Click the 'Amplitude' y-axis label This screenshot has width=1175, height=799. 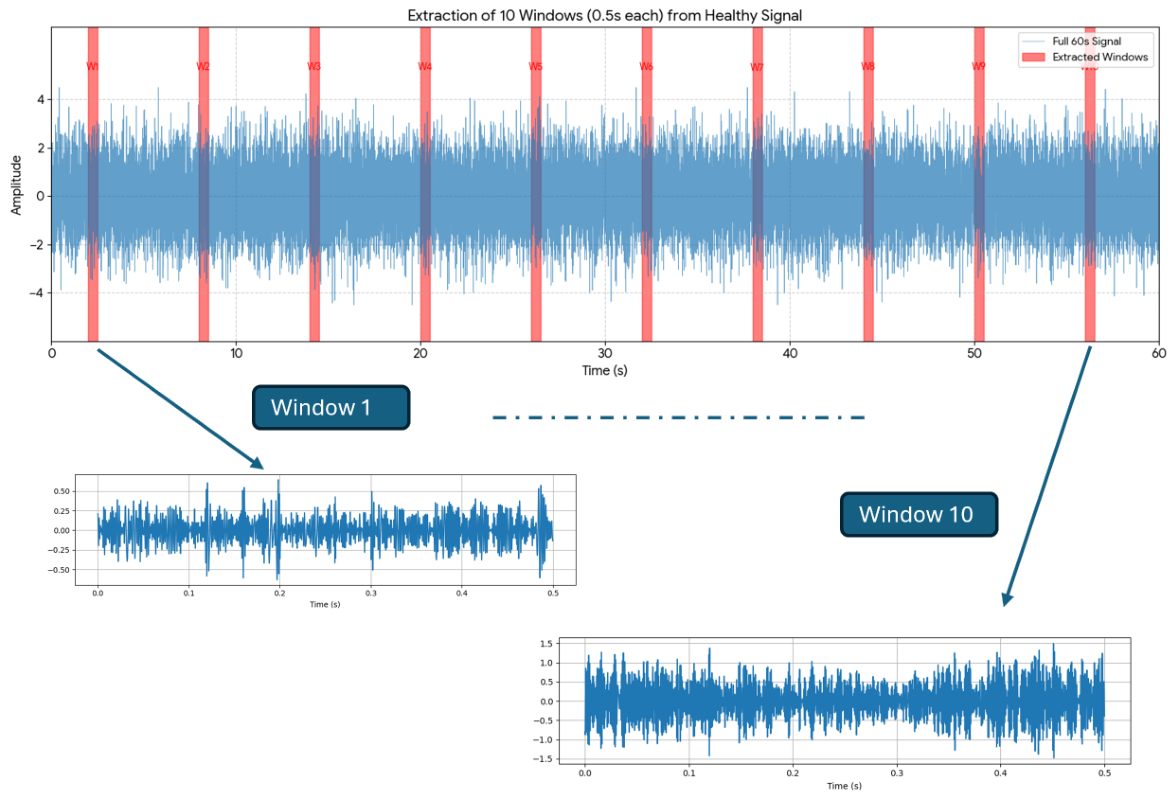(16, 185)
